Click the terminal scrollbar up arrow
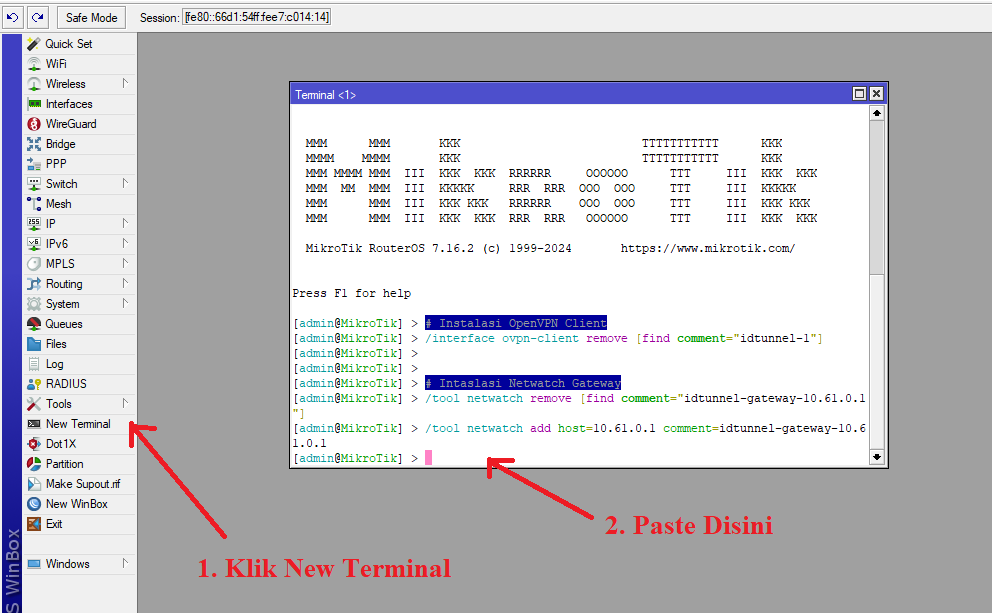 pos(876,113)
